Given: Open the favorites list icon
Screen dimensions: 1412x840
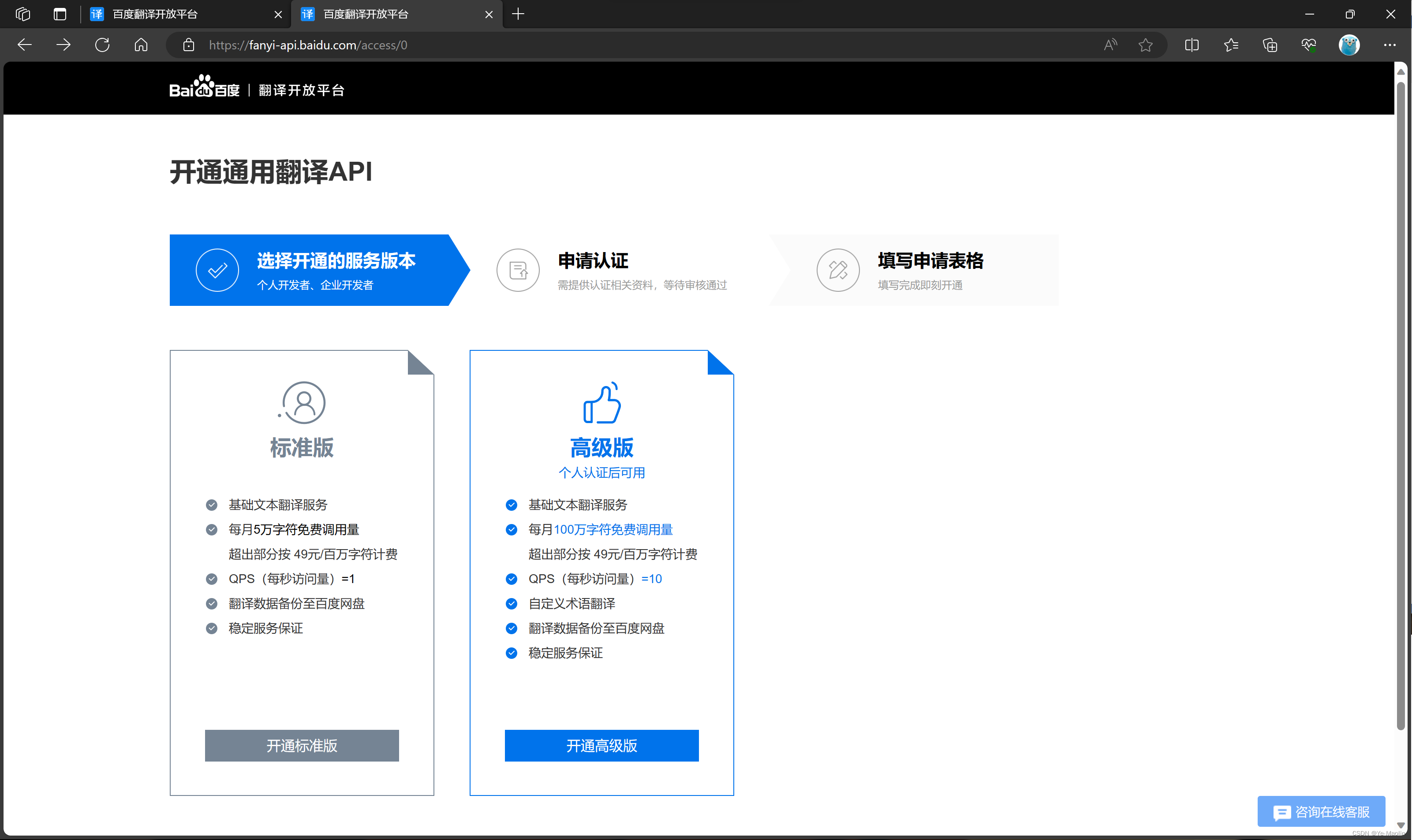Looking at the screenshot, I should coord(1231,45).
